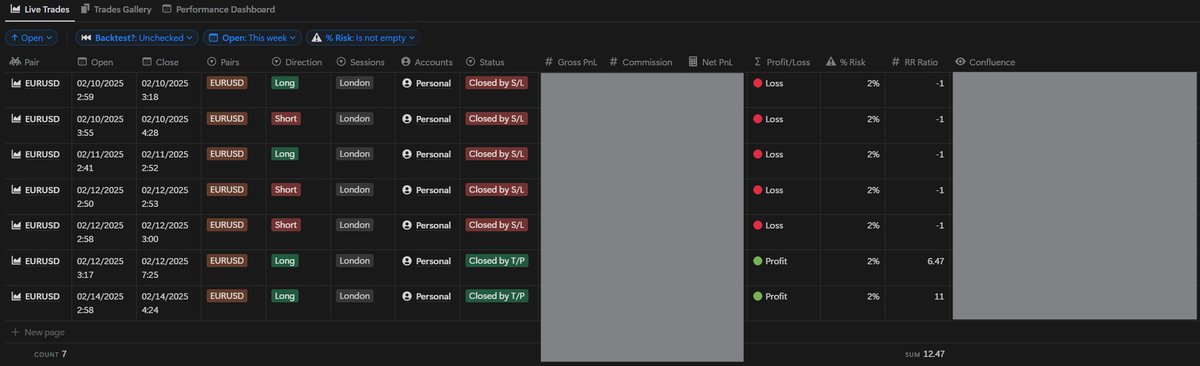Click the RR Ratio value 11
Image resolution: width=1200 pixels, height=366 pixels.
[x=940, y=297]
